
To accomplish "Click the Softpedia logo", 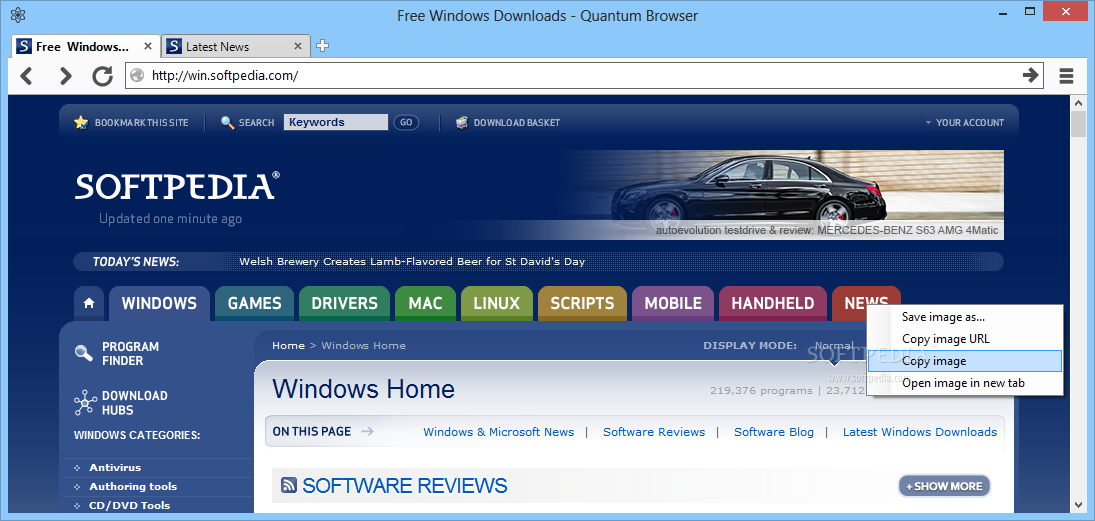I will (x=177, y=186).
